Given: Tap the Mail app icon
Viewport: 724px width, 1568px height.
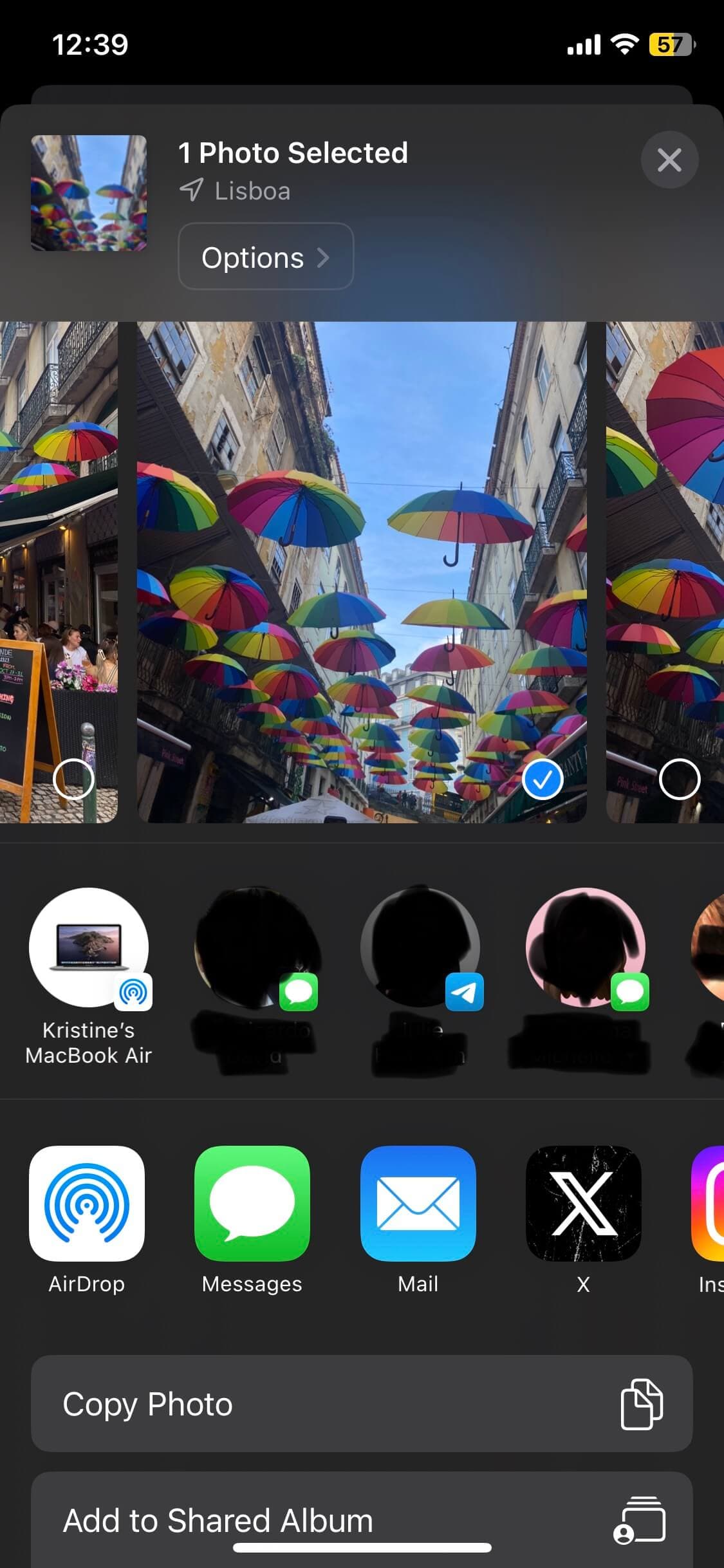Looking at the screenshot, I should [x=418, y=1202].
